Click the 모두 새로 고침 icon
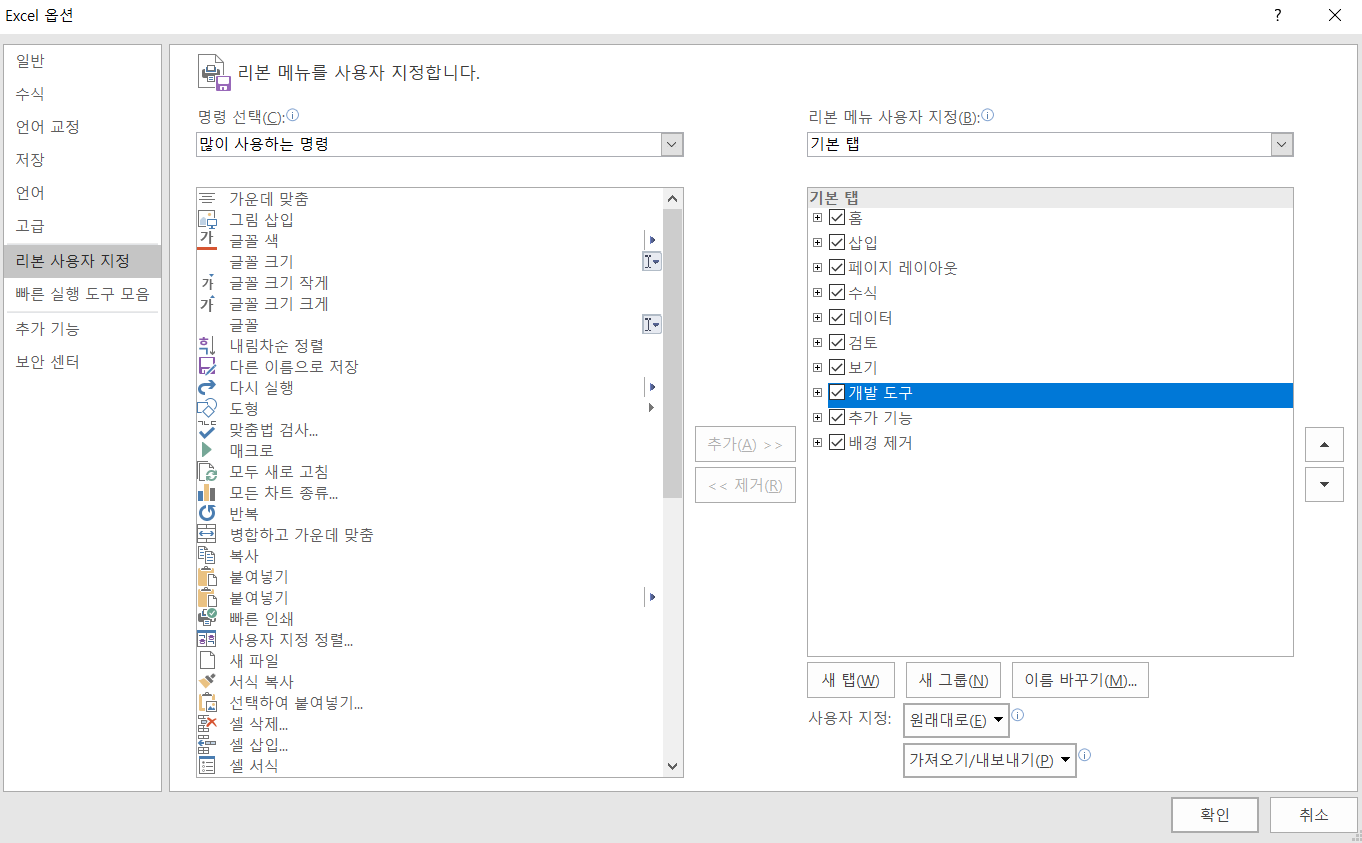Image resolution: width=1362 pixels, height=843 pixels. (207, 472)
